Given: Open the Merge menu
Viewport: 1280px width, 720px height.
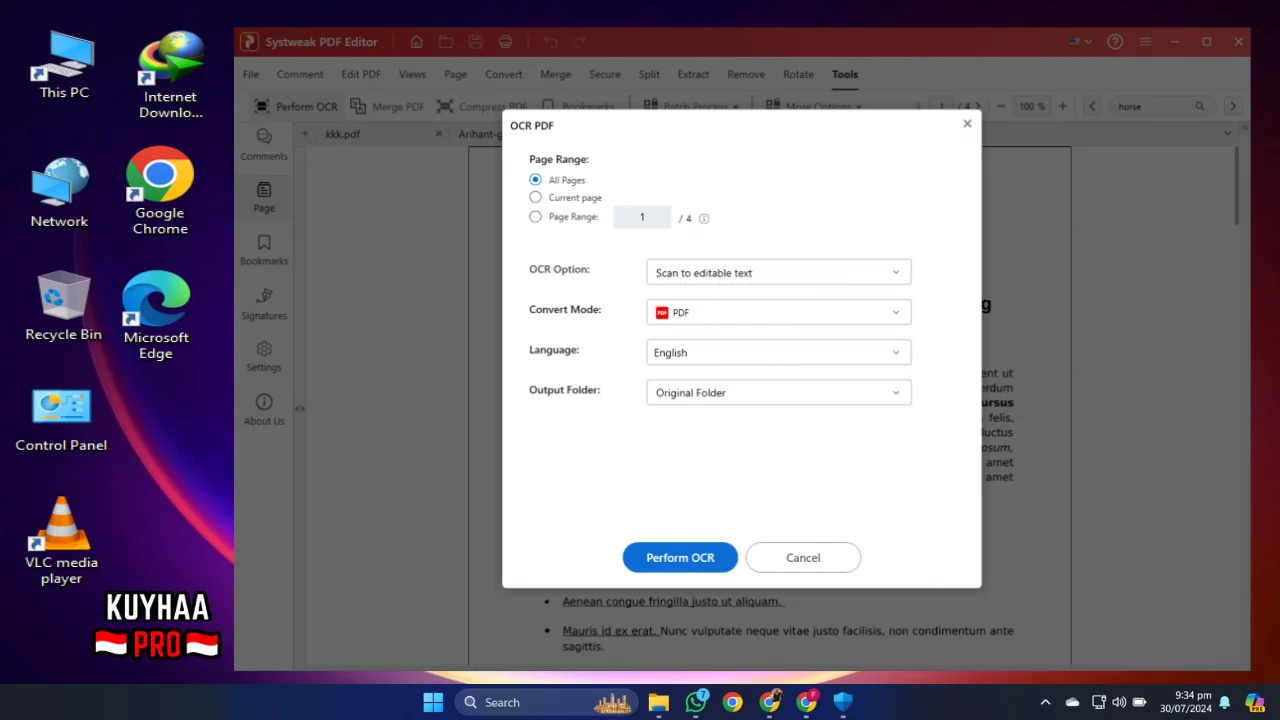Looking at the screenshot, I should [x=556, y=74].
